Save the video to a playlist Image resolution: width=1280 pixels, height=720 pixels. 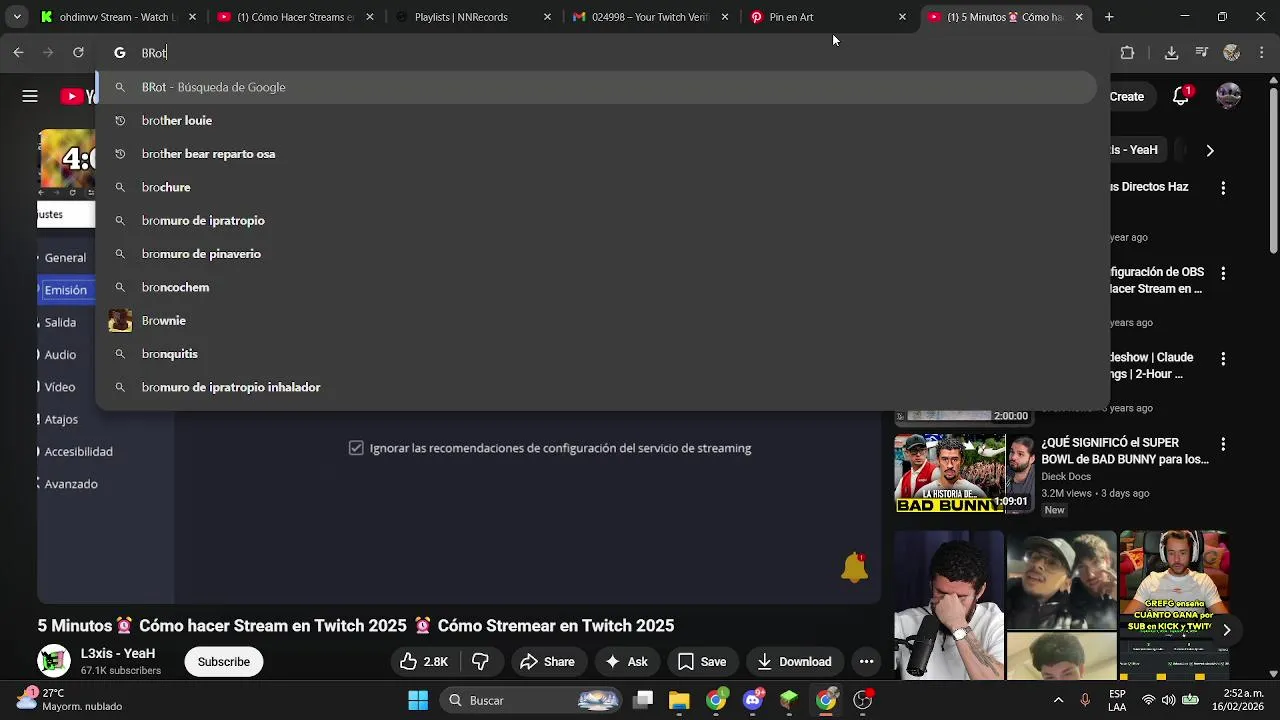coord(702,662)
